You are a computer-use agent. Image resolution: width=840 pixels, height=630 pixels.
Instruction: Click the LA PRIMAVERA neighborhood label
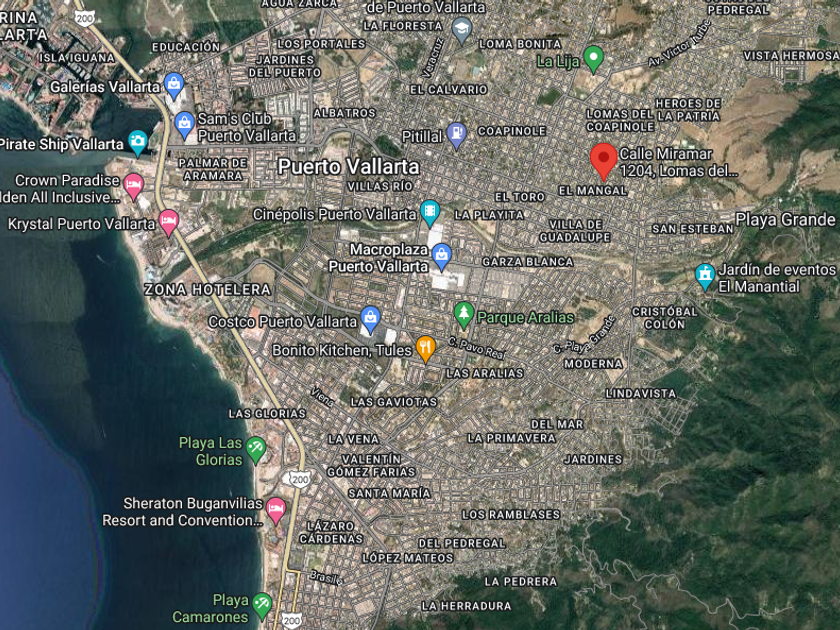(512, 438)
